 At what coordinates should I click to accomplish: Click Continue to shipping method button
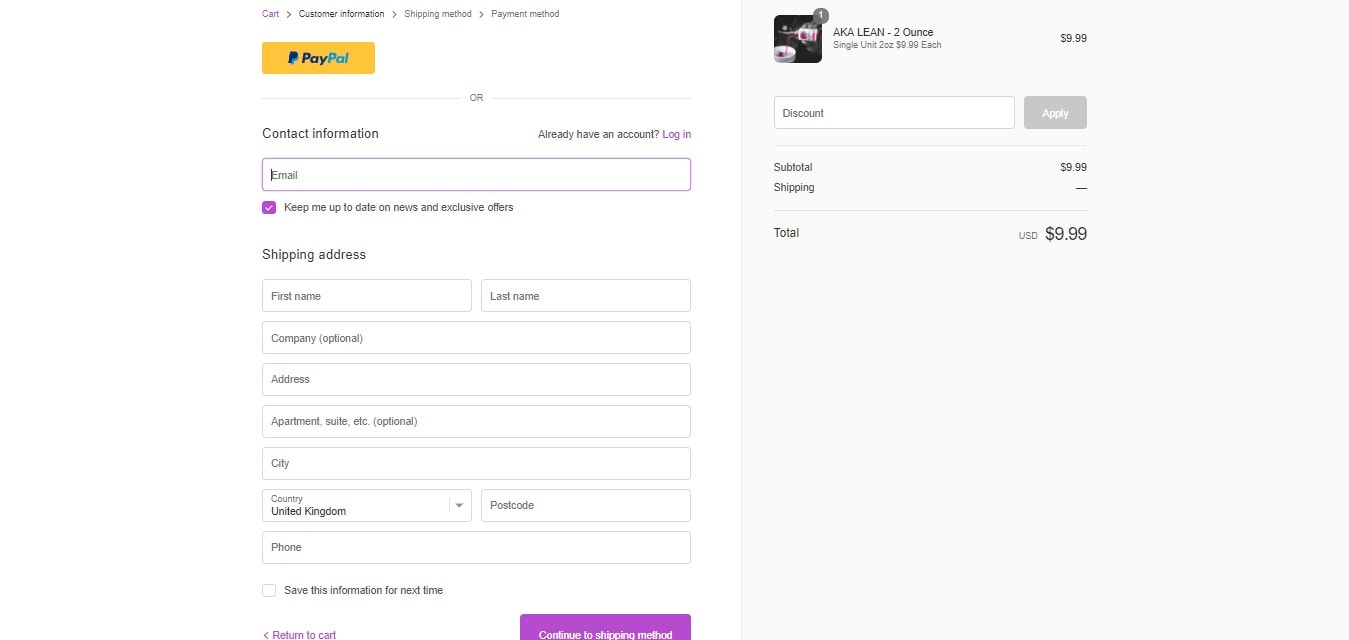605,628
